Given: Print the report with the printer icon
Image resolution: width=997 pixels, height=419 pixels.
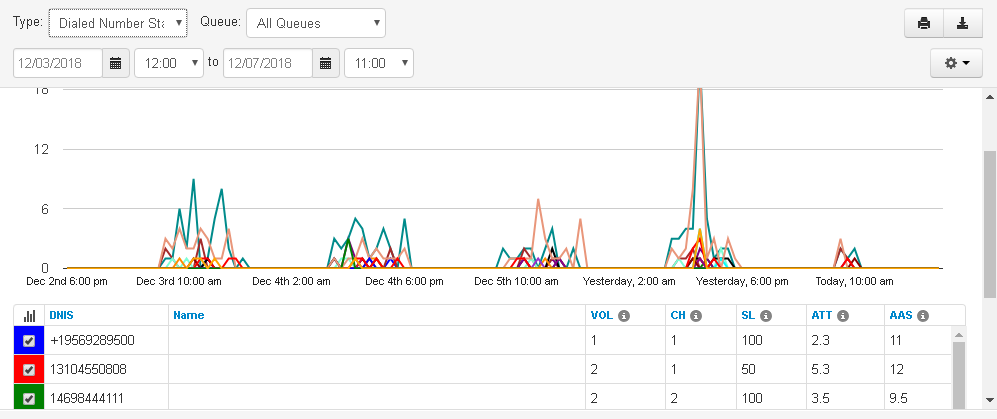Looking at the screenshot, I should coord(924,24).
